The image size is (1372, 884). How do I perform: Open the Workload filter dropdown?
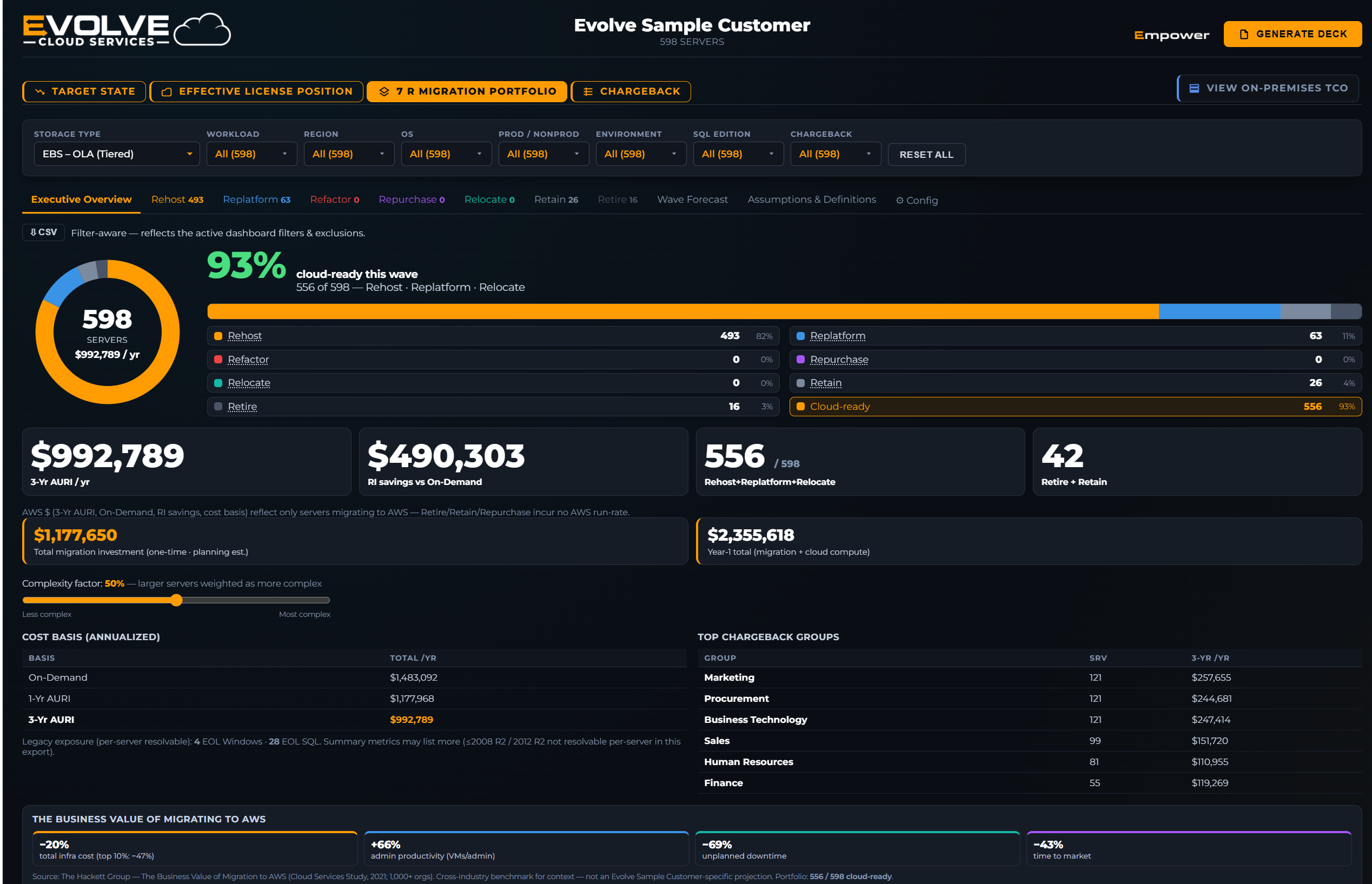251,154
